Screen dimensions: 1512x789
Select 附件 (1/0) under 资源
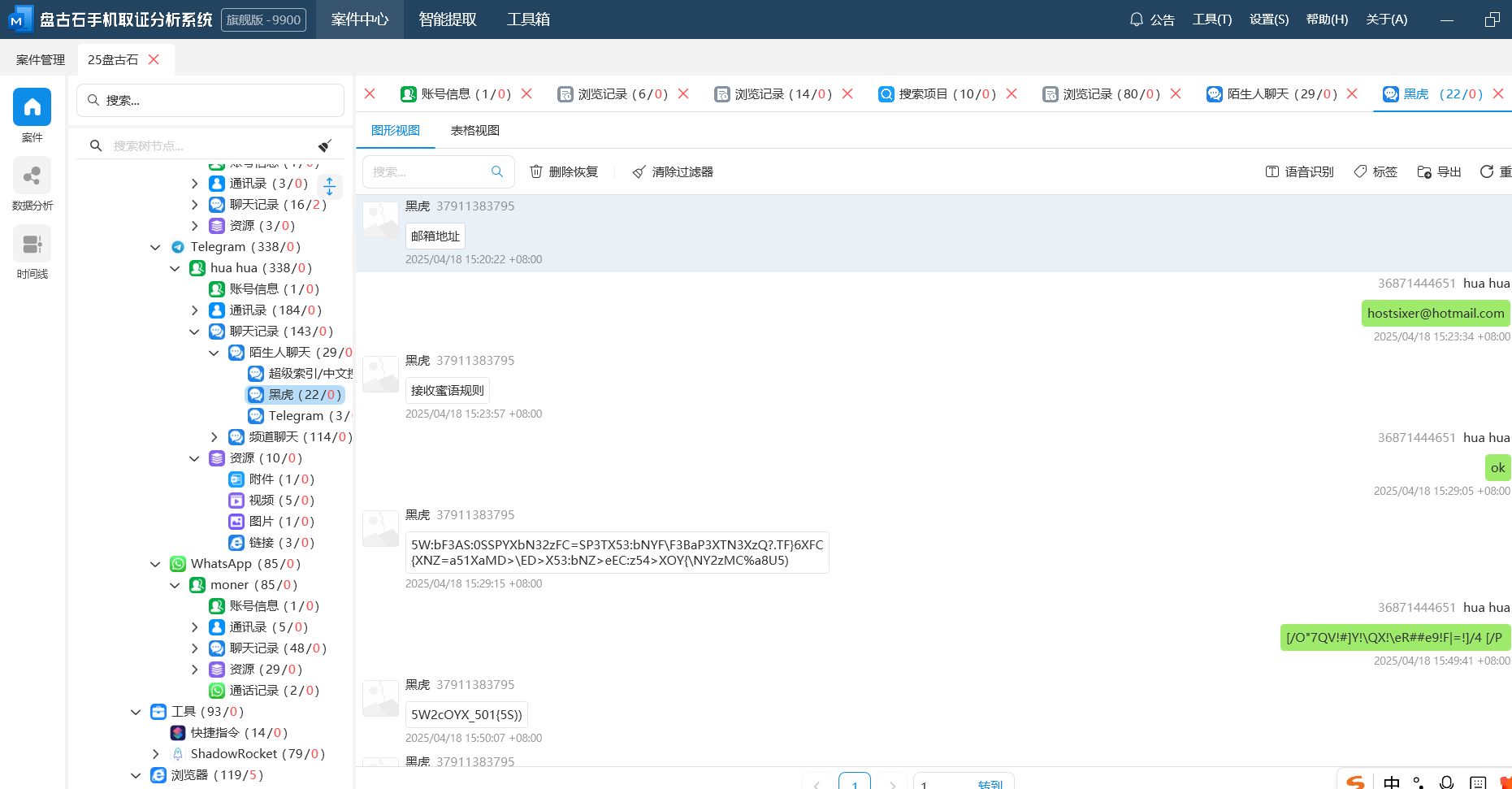(271, 479)
